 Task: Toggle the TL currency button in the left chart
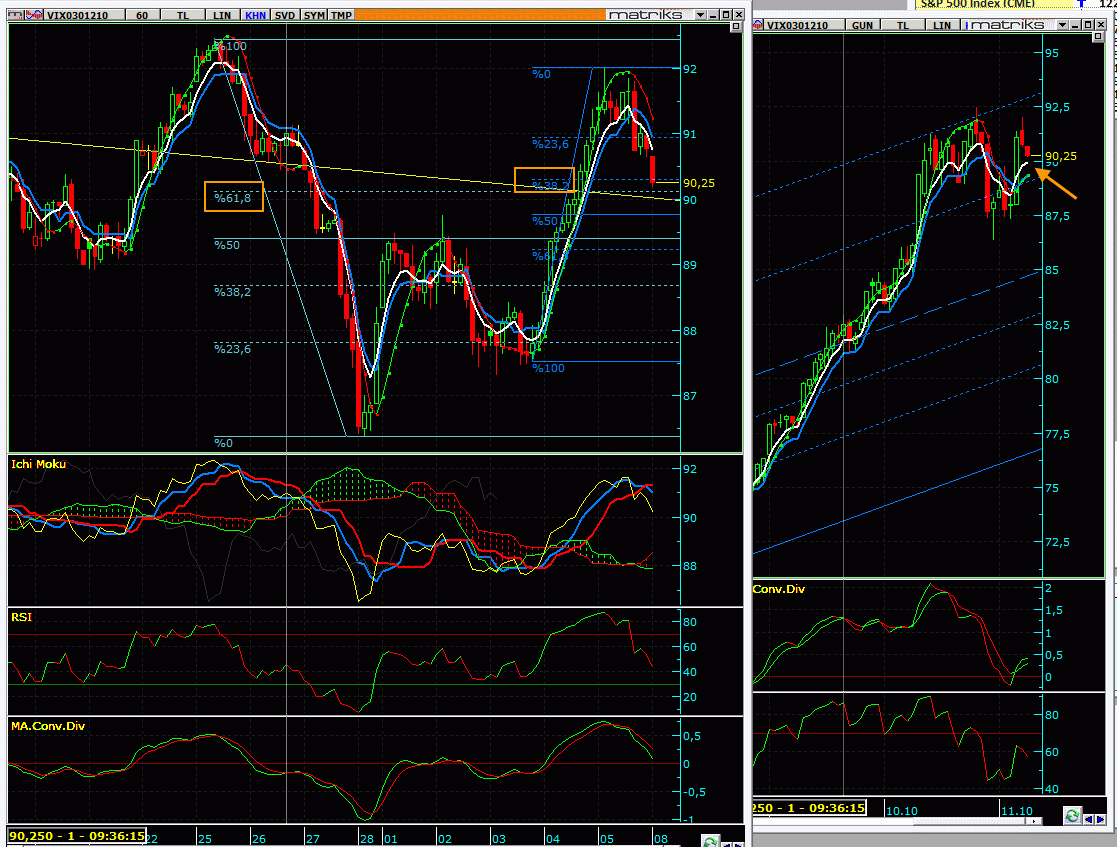tap(183, 15)
